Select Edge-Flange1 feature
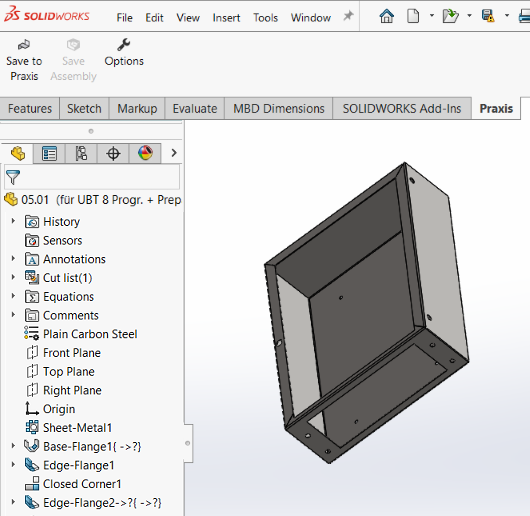 (x=69, y=465)
